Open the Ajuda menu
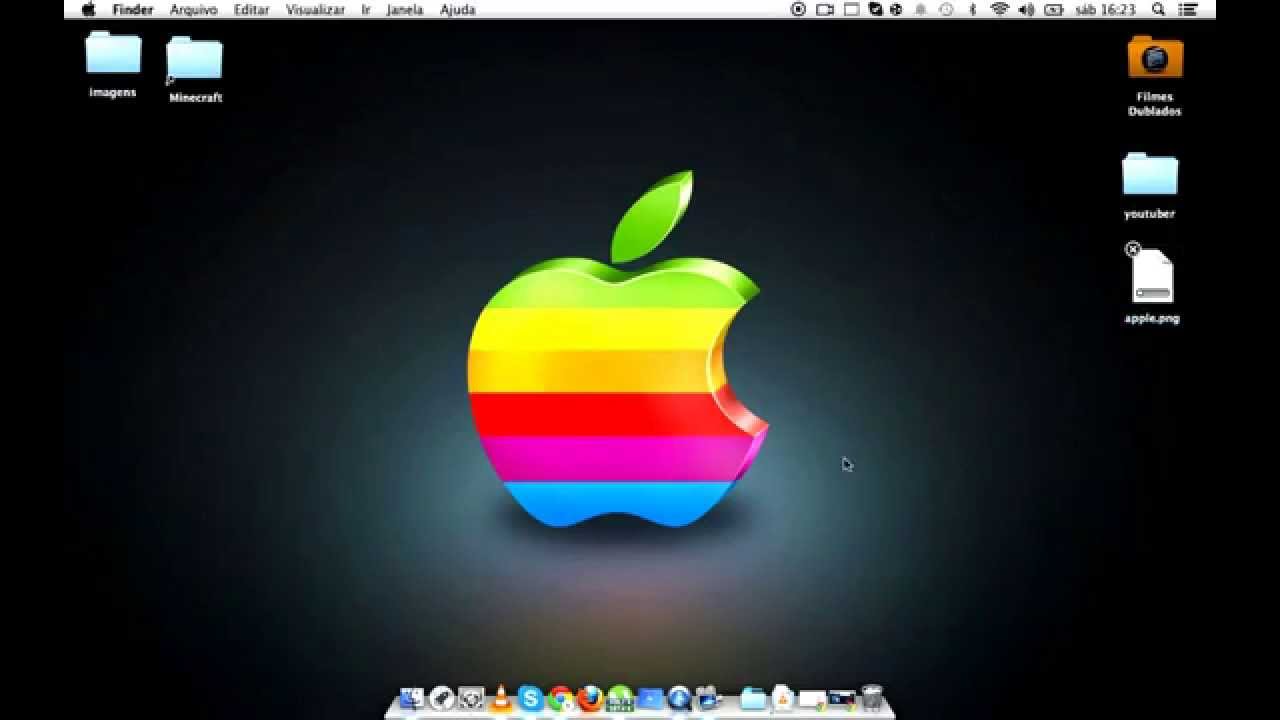The width and height of the screenshot is (1280, 720). point(458,9)
